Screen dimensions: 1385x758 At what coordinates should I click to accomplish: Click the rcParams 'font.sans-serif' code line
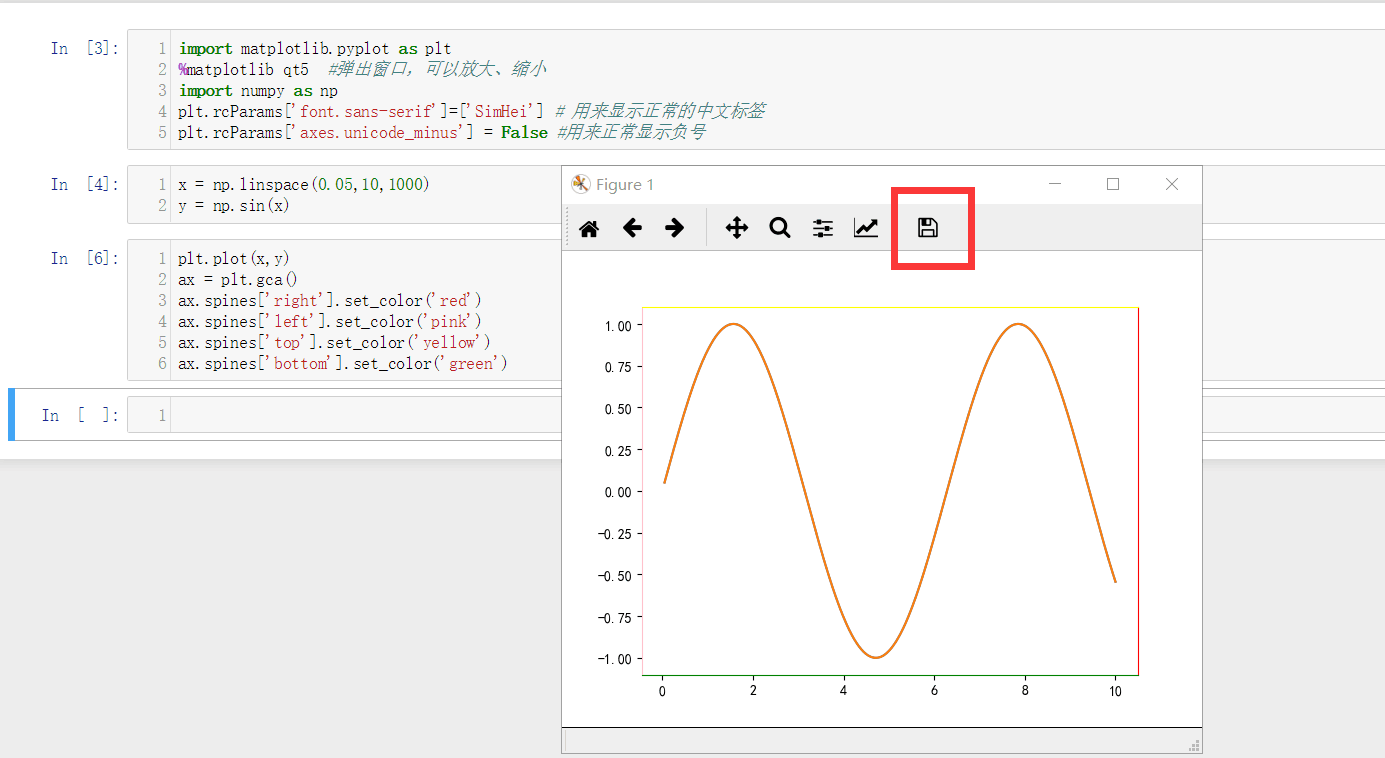tap(472, 111)
